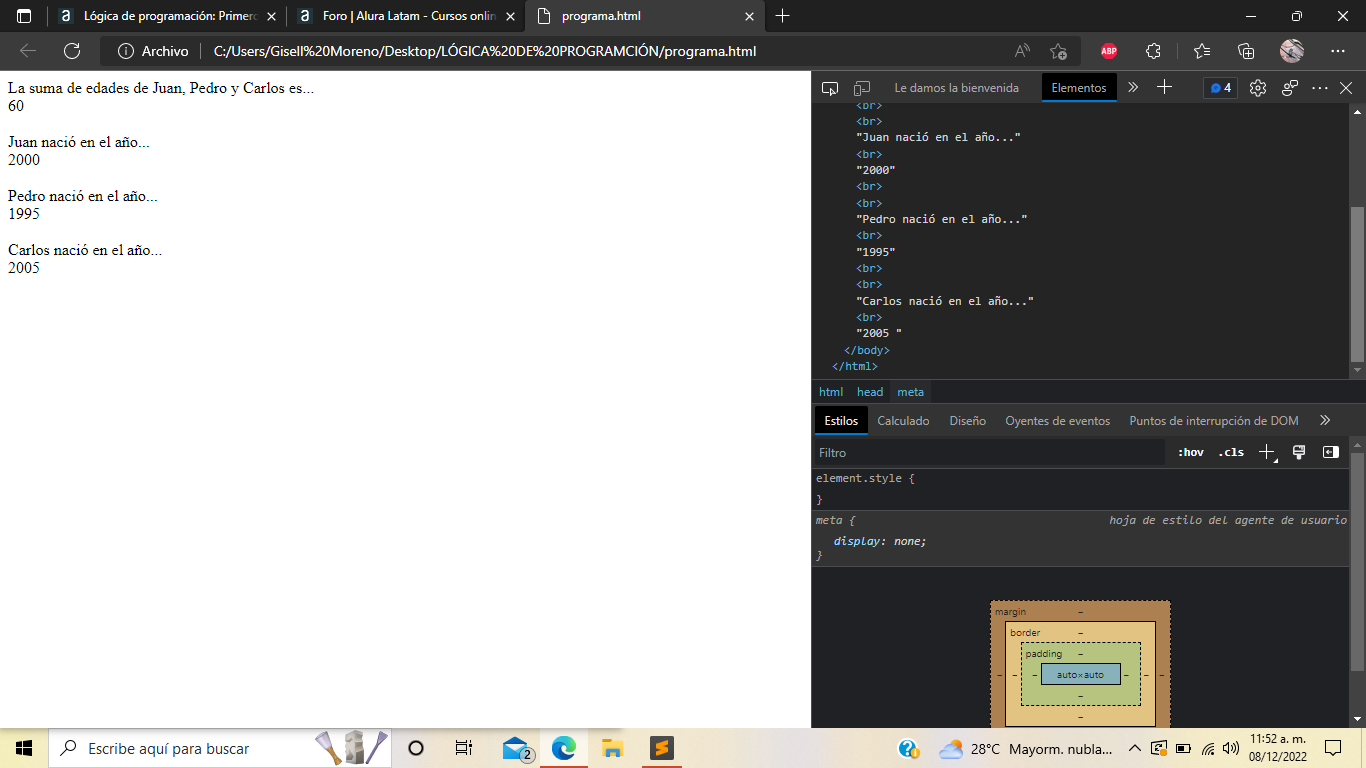Close the Foro Alura Latam tab
Screen dimensions: 1366x768
pyautogui.click(x=510, y=16)
